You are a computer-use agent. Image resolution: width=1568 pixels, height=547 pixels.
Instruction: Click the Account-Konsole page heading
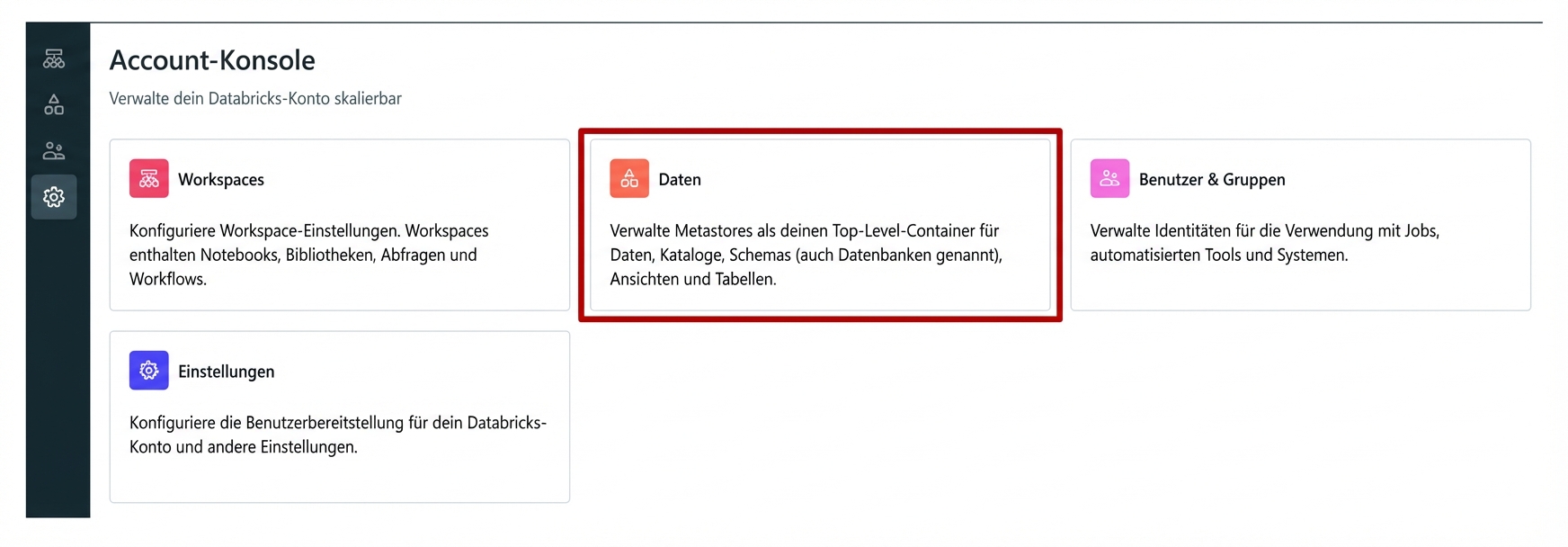(x=212, y=60)
